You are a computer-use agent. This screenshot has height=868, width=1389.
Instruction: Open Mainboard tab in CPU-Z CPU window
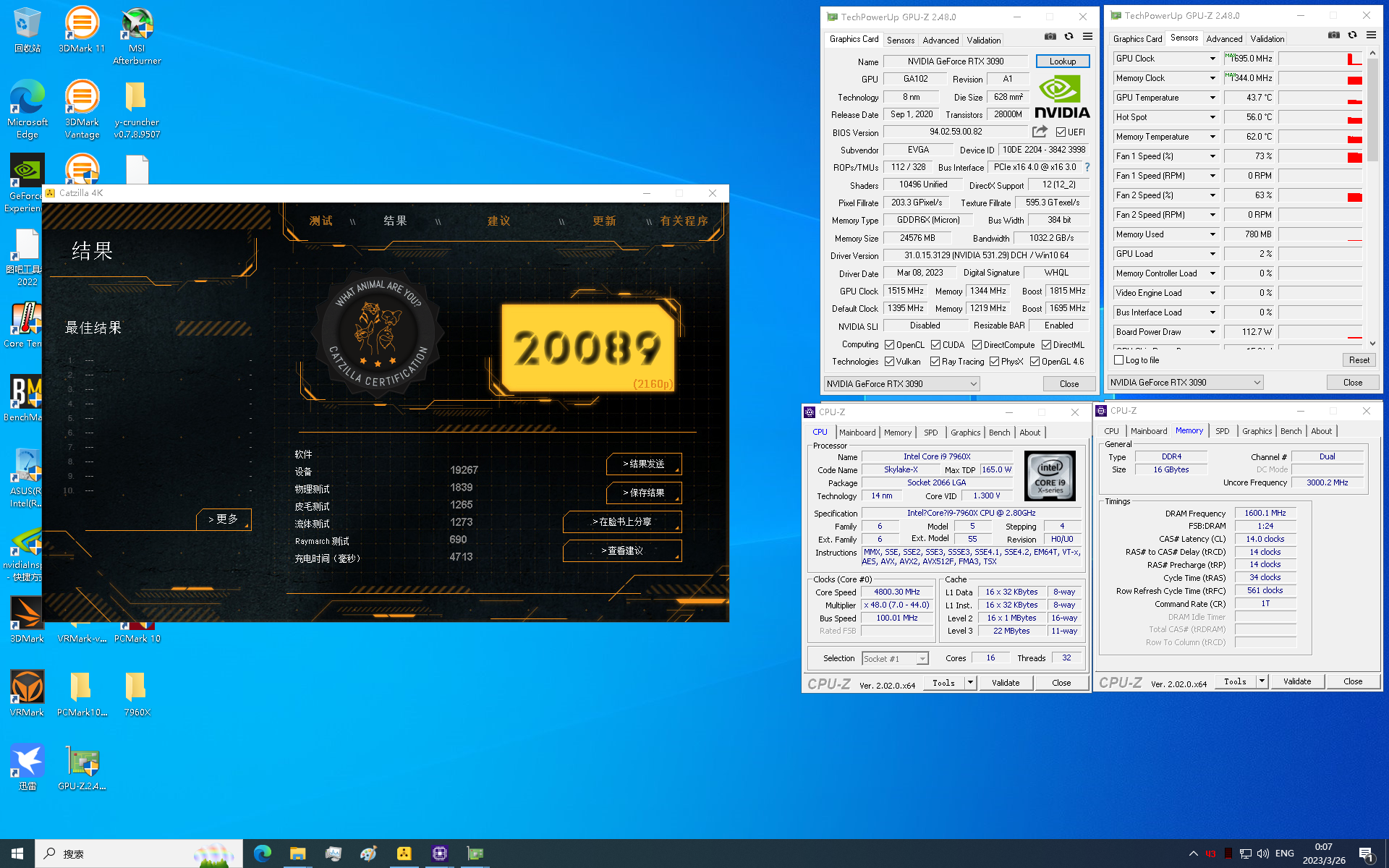[857, 433]
